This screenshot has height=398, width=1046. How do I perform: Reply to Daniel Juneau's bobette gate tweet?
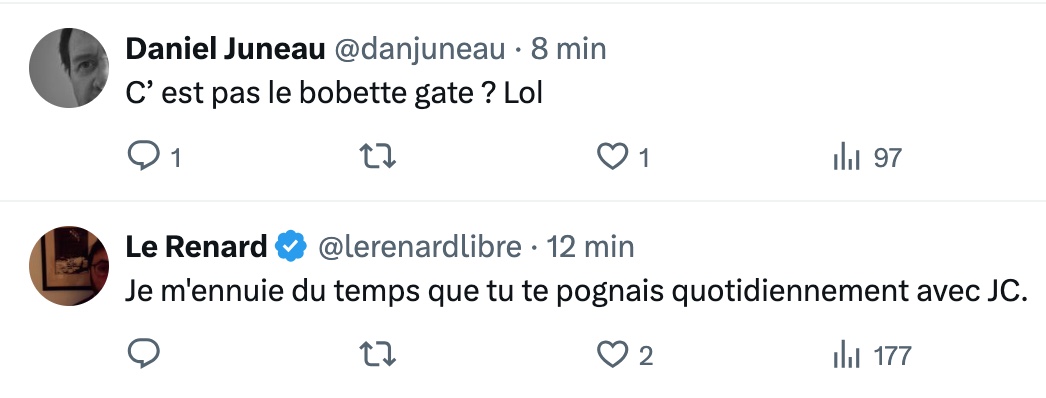pos(143,157)
